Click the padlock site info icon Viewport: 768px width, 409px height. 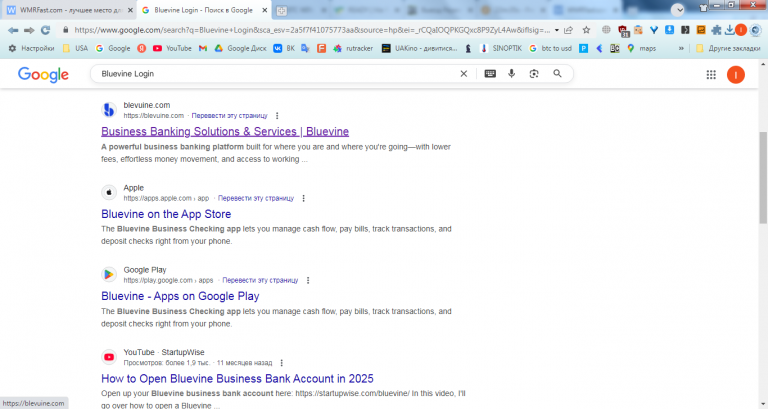[66, 30]
